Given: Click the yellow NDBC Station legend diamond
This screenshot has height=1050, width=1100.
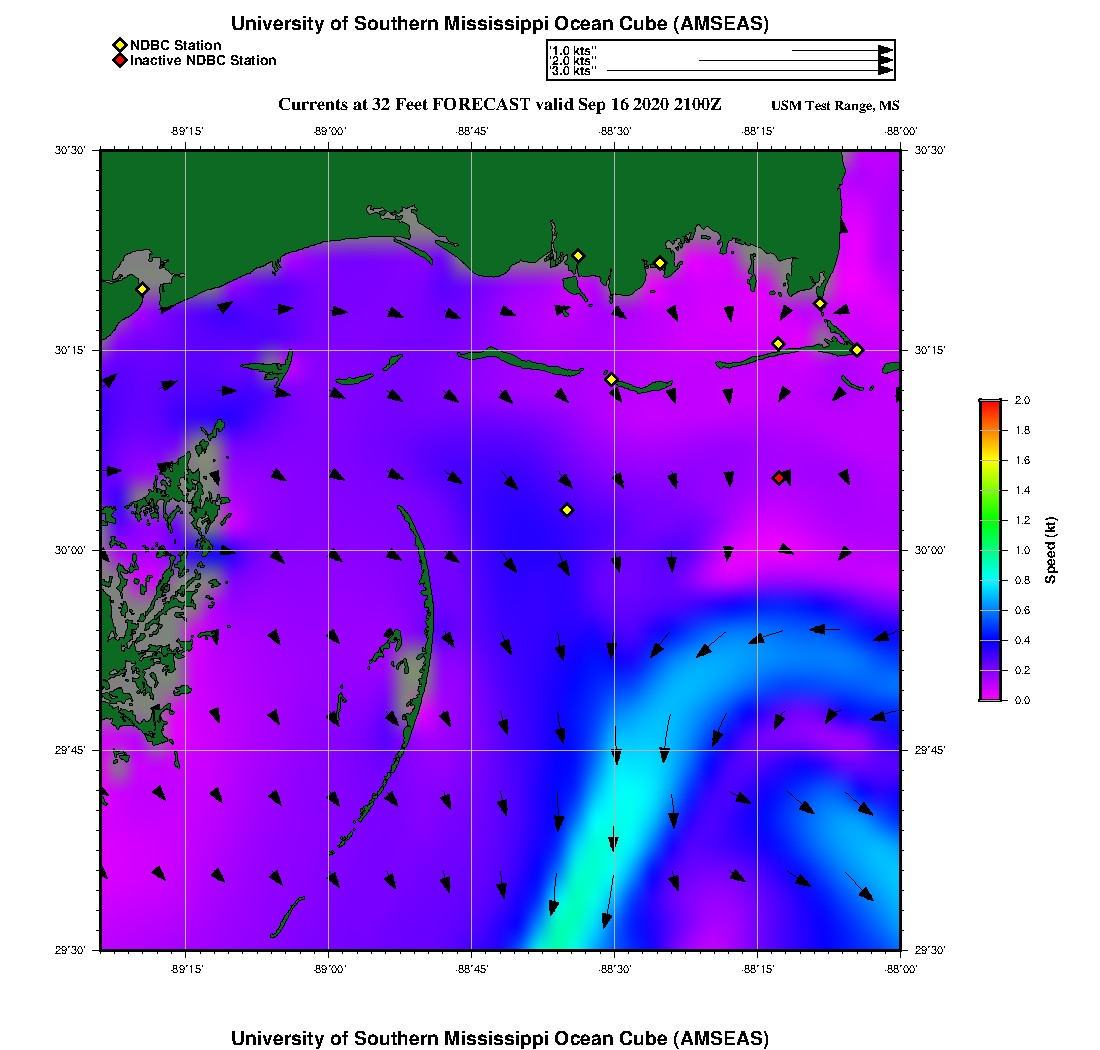Looking at the screenshot, I should point(119,46).
